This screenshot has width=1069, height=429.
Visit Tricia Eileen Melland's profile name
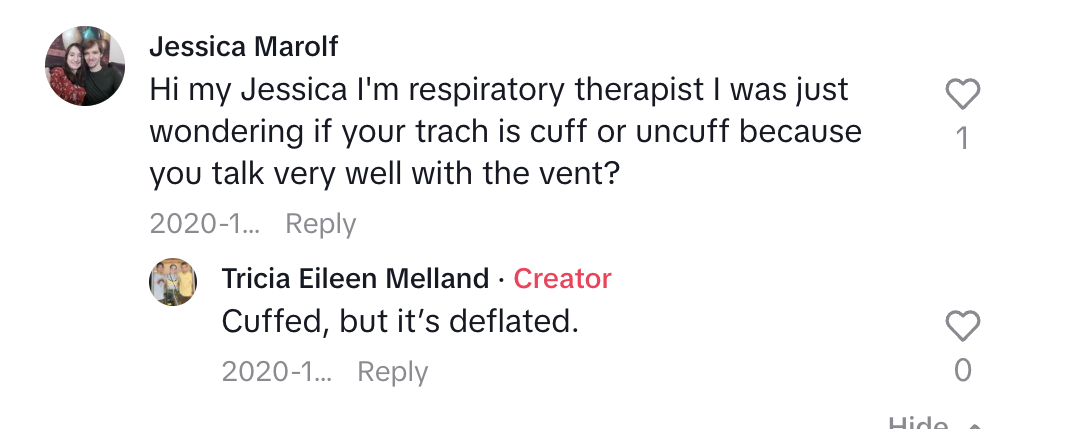click(355, 278)
